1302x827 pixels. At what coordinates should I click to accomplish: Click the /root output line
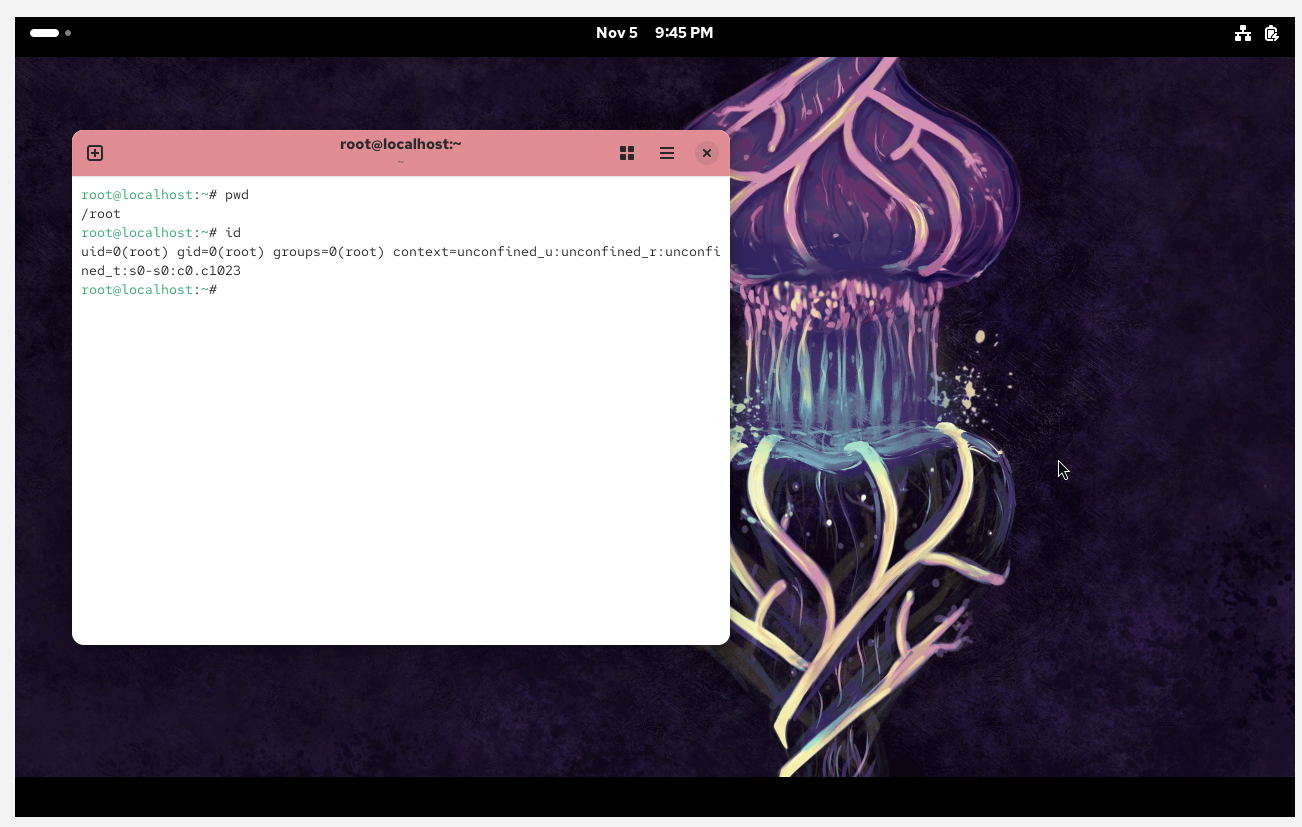pos(101,214)
